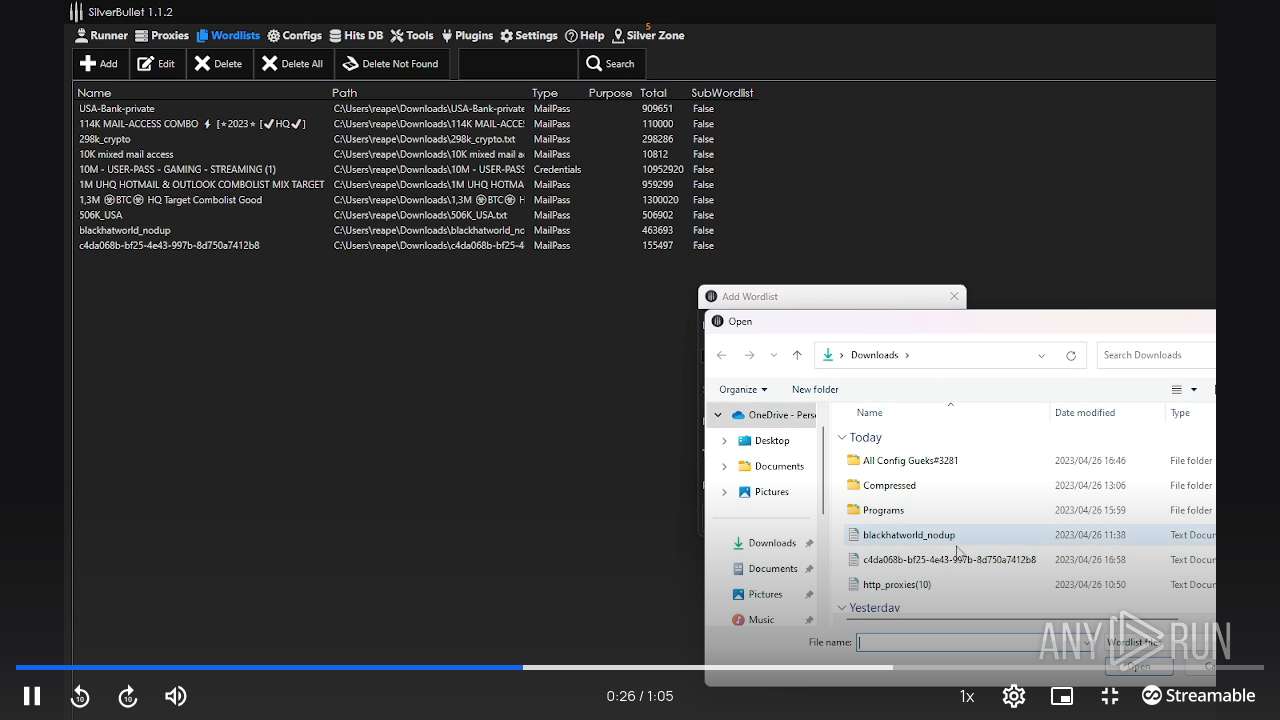Rewind the video ten seconds
1280x720 pixels.
point(80,696)
